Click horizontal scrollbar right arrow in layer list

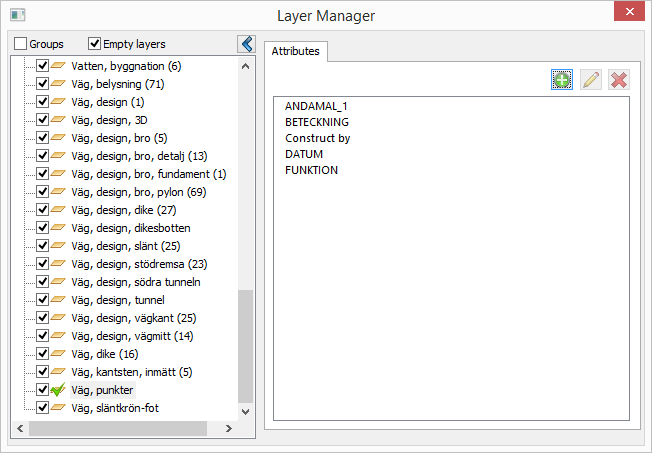tap(228, 428)
